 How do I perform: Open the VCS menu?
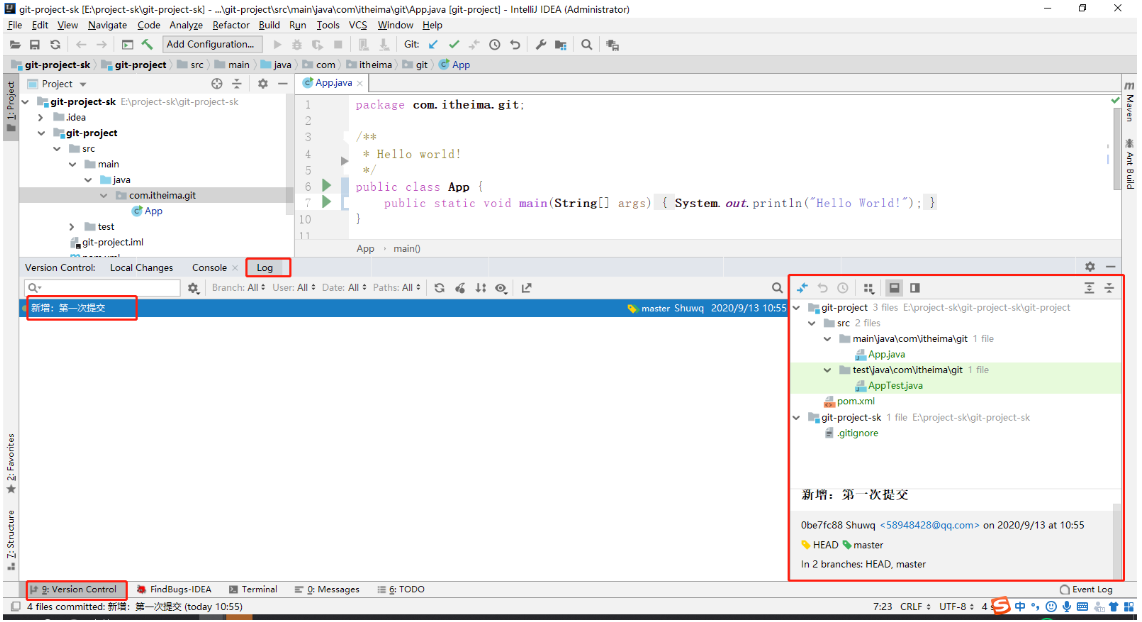(x=358, y=25)
